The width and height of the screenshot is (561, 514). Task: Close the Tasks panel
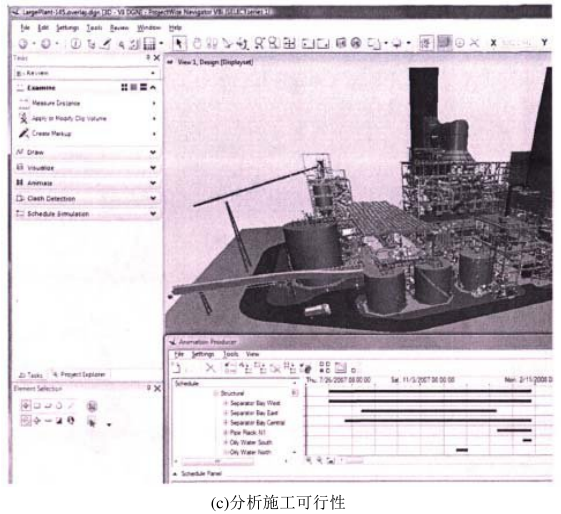click(157, 58)
